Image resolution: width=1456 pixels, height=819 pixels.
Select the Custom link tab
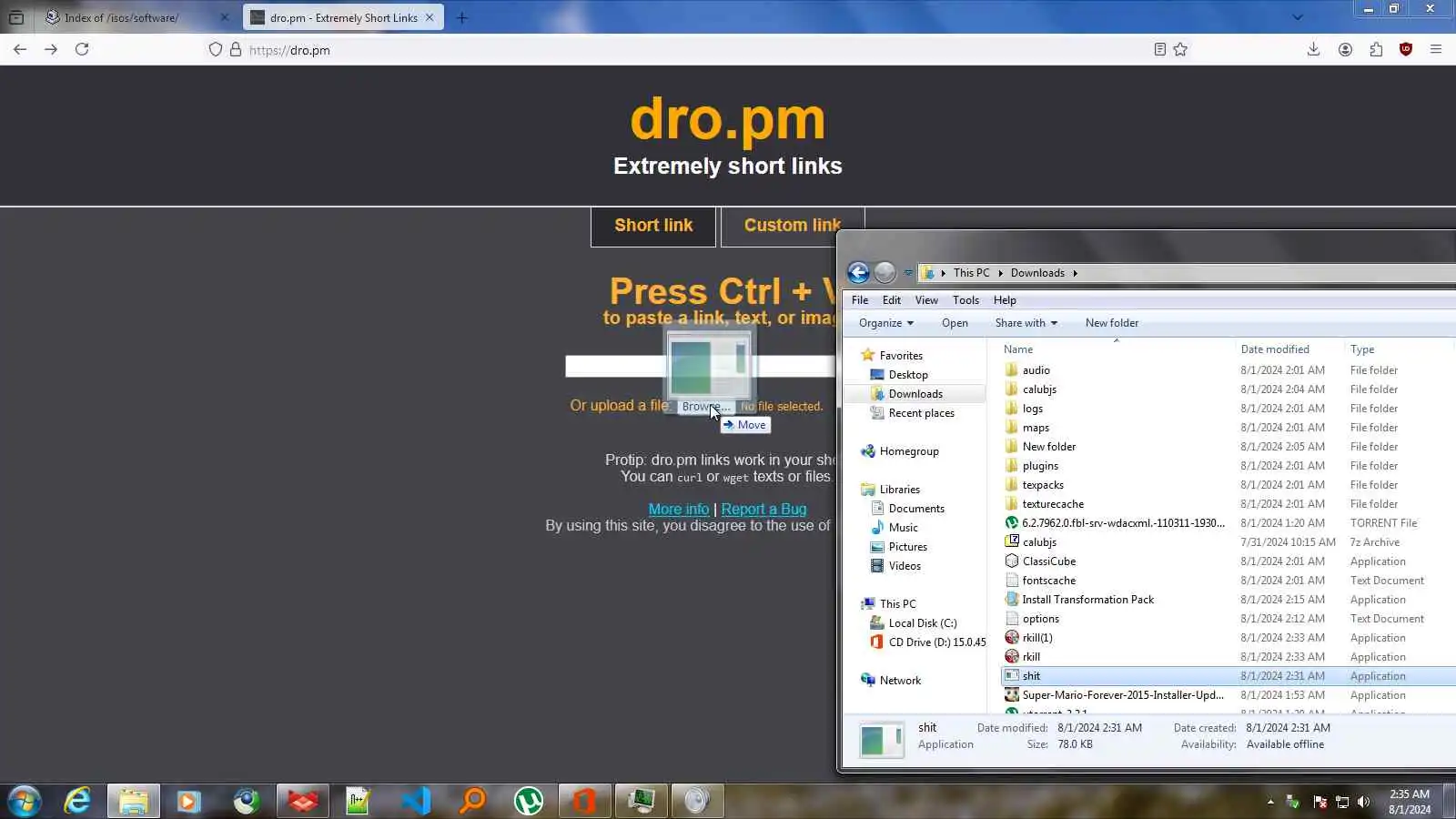(793, 226)
